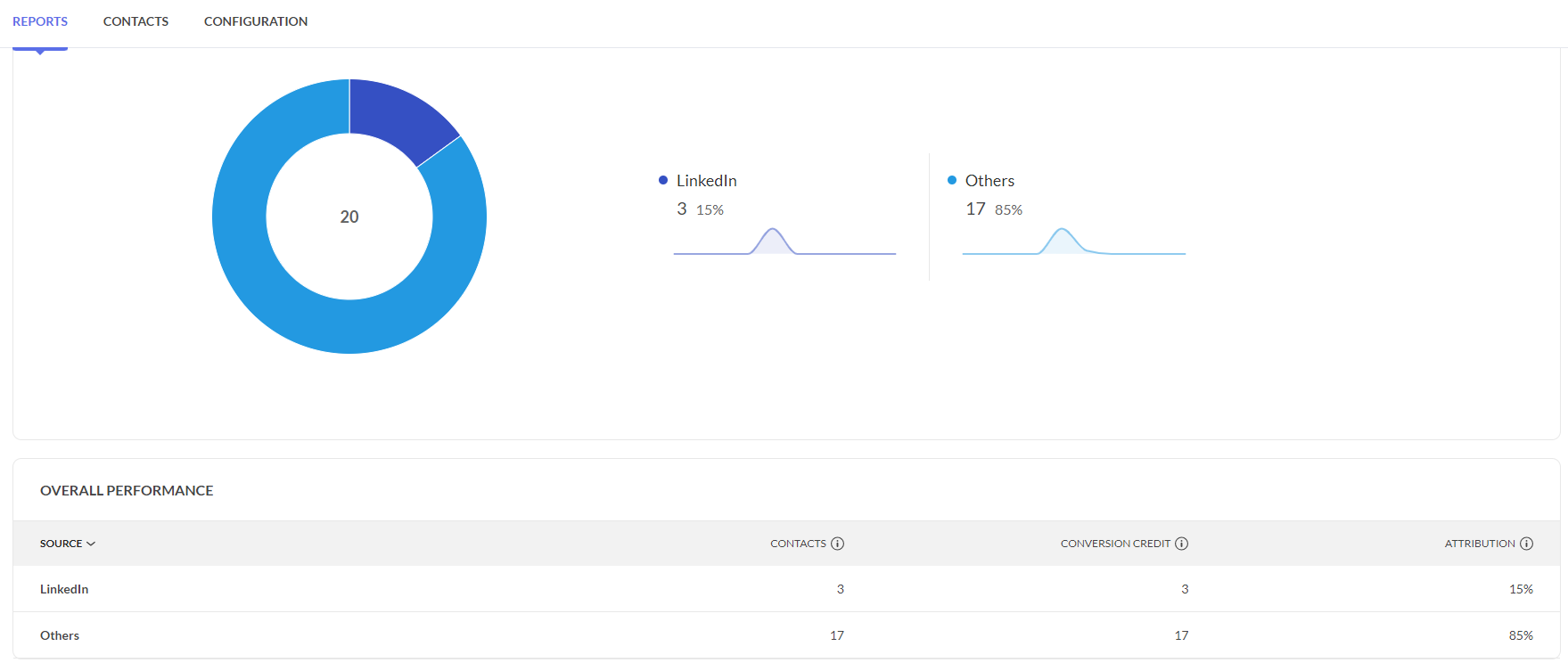Click the LinkedIn legend label
Image resolution: width=1568 pixels, height=671 pixels.
point(706,181)
